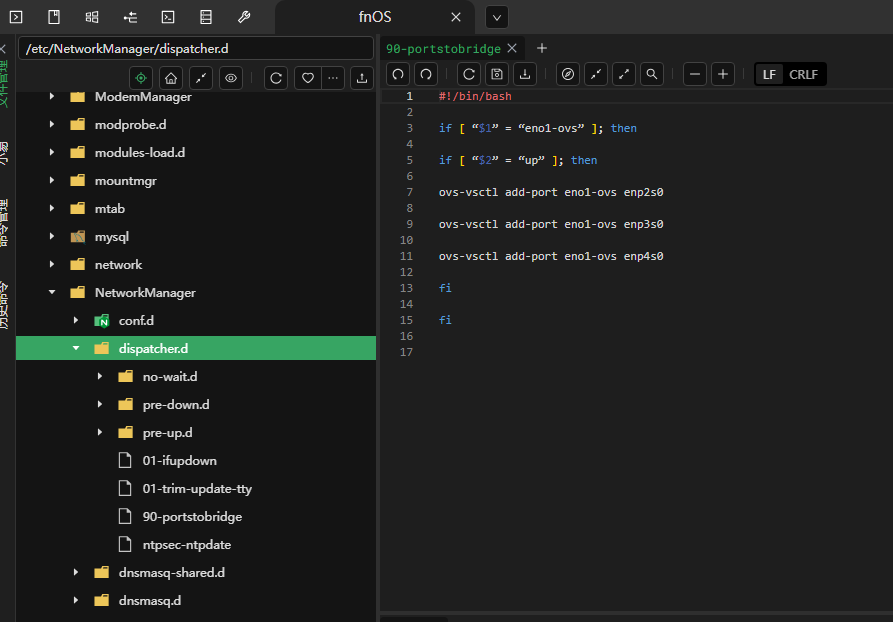Click the file/document icon in top toolbar

click(x=54, y=17)
